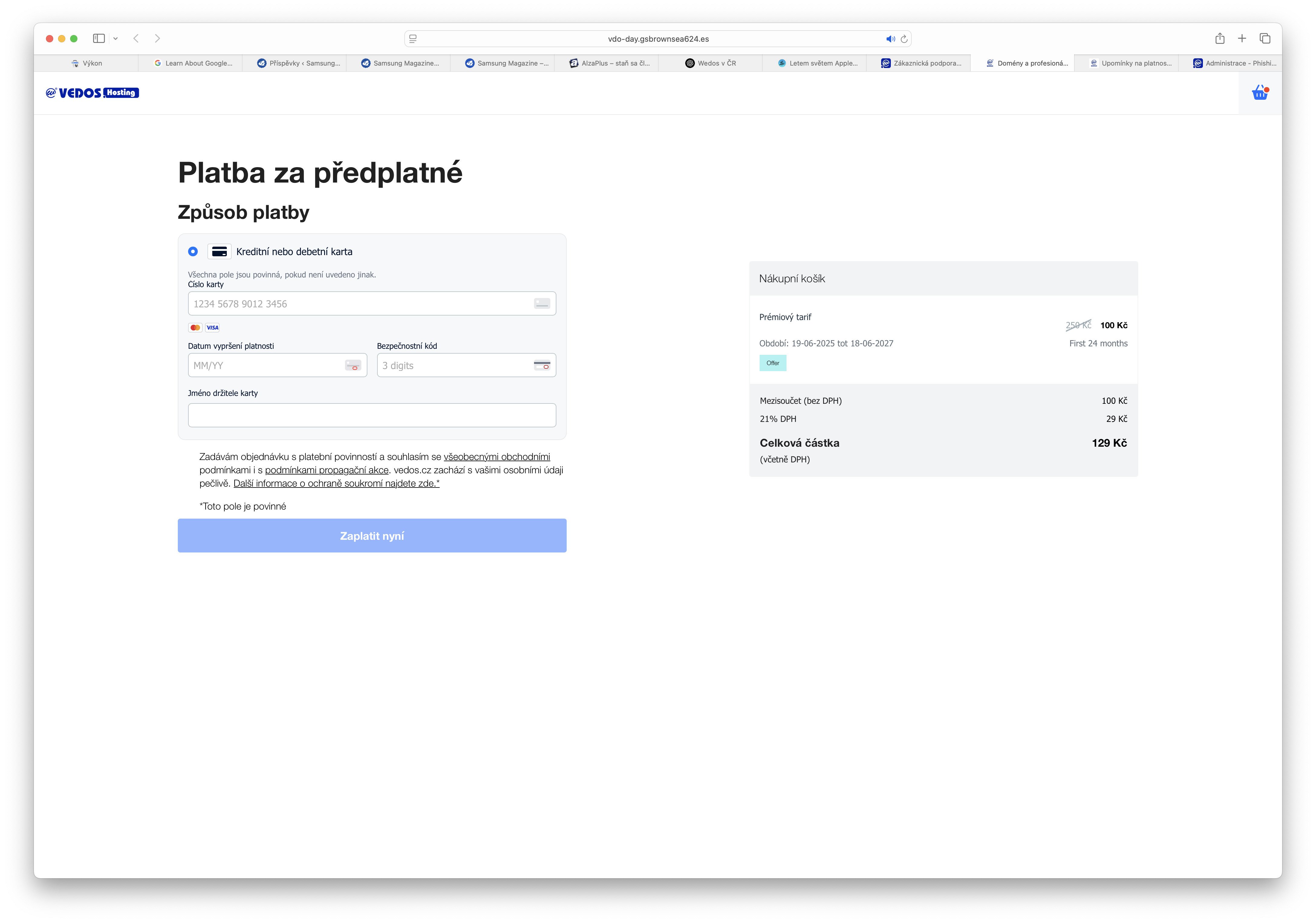The height and width of the screenshot is (923, 1316).
Task: Click the Vedos Hosting logo
Action: [x=92, y=93]
